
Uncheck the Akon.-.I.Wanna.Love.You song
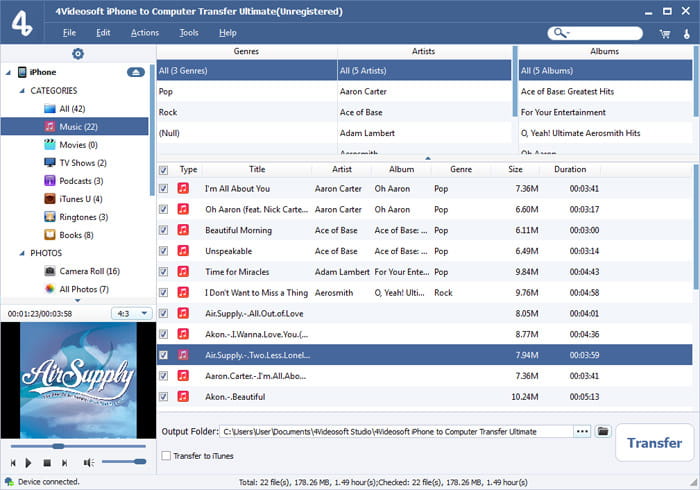[164, 334]
